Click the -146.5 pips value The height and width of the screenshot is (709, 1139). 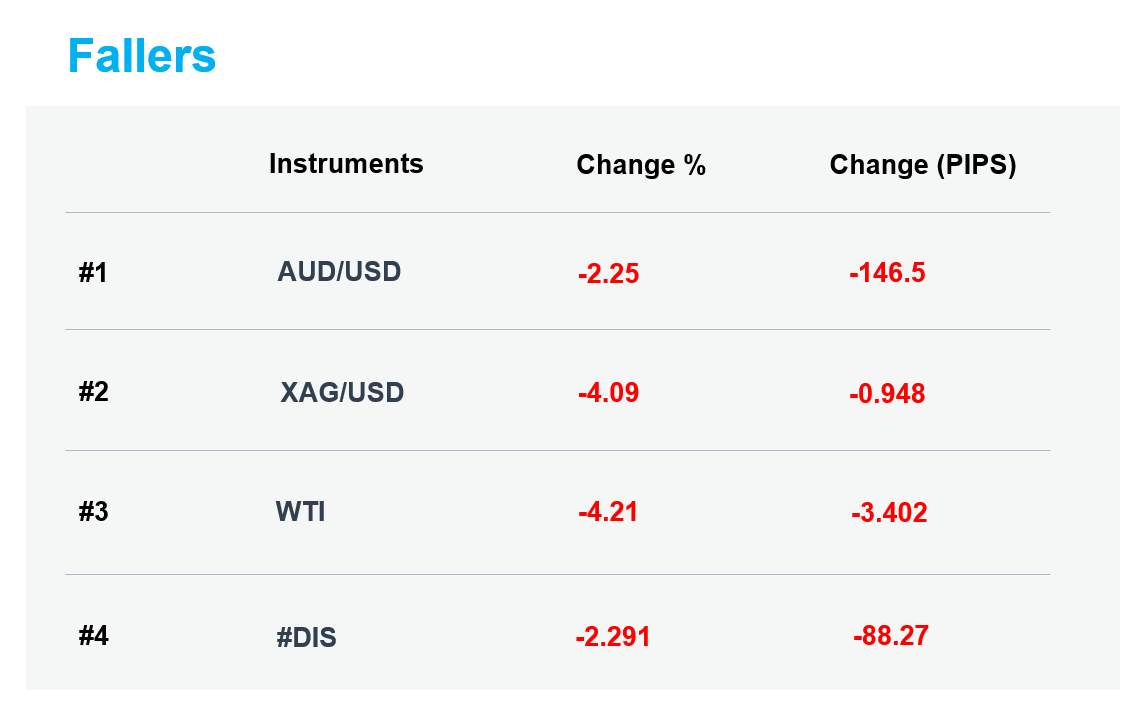(x=888, y=272)
